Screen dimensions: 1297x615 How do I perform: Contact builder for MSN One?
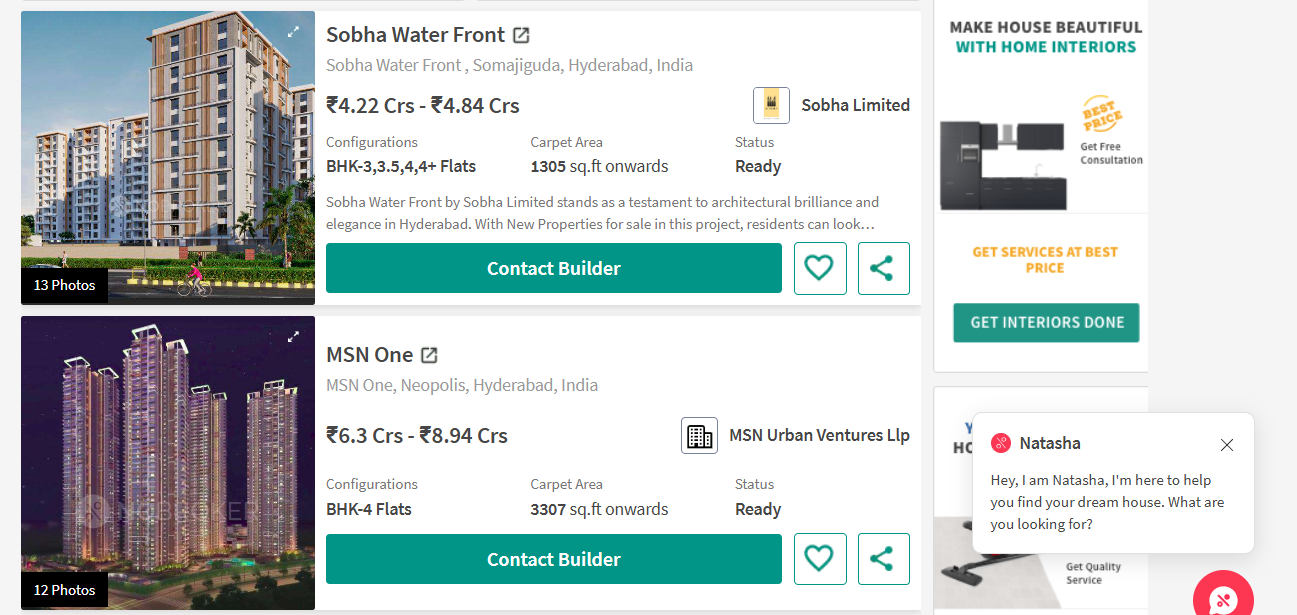coord(553,559)
